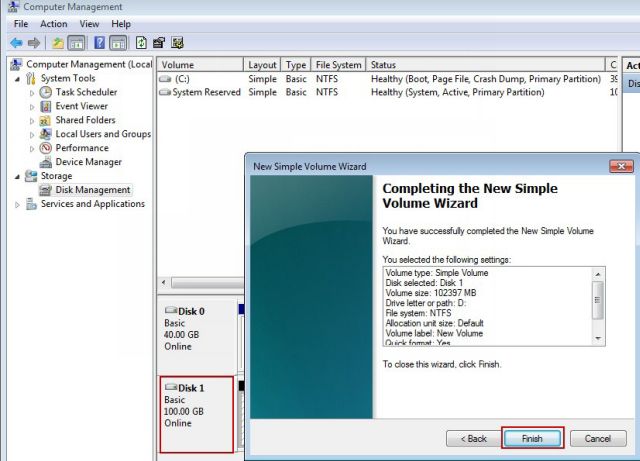Collapse the System Tools tree node
640x461 pixels.
[x=18, y=79]
